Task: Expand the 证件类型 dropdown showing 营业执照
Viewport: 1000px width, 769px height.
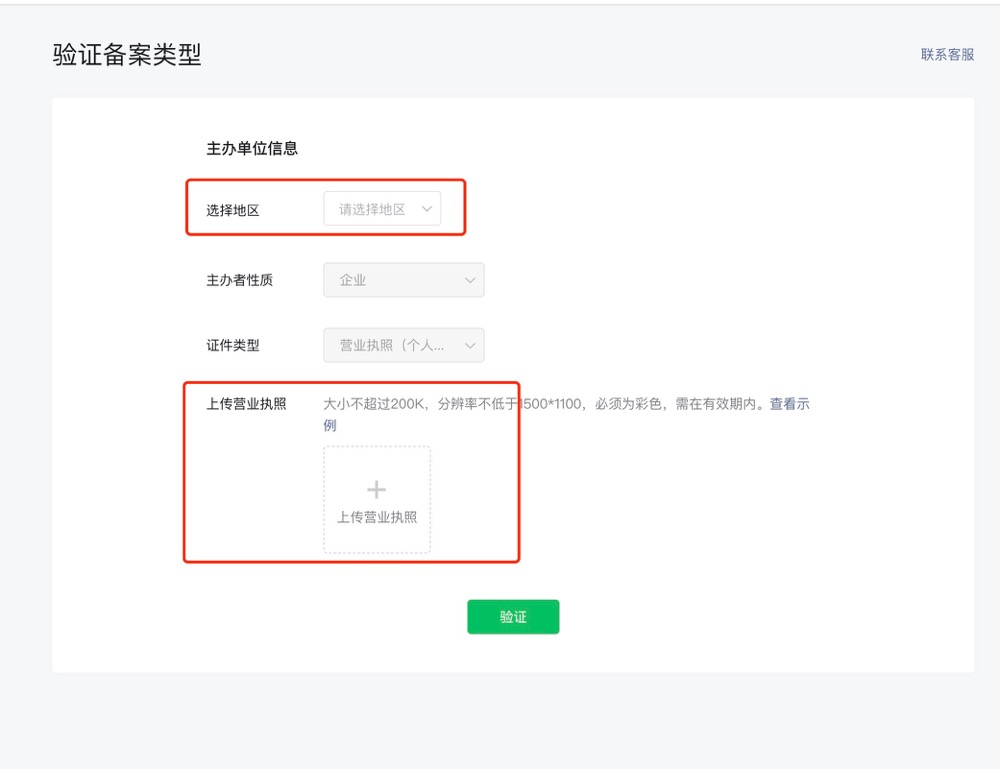Action: coord(404,345)
